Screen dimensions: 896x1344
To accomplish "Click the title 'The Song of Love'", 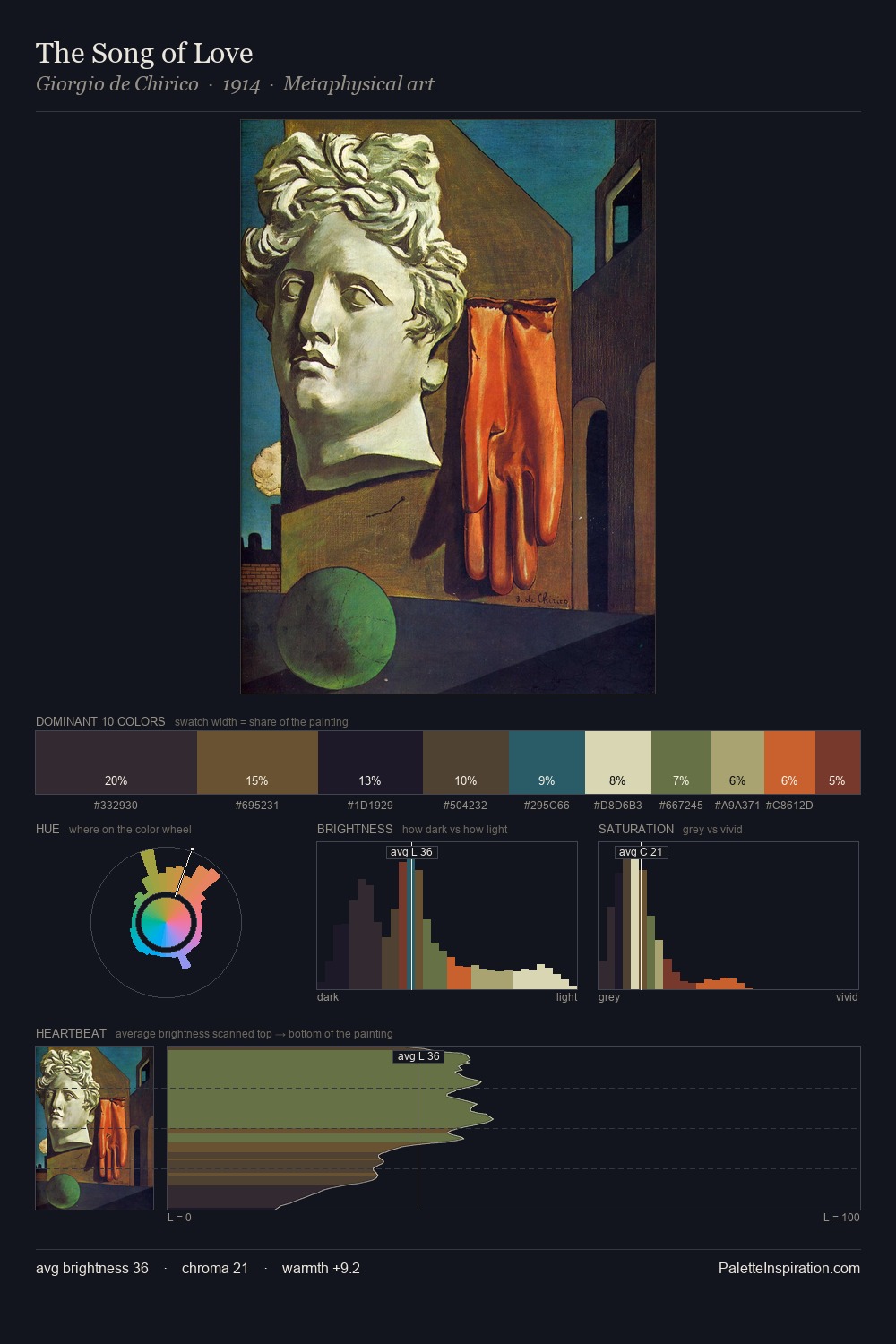I will click(144, 54).
